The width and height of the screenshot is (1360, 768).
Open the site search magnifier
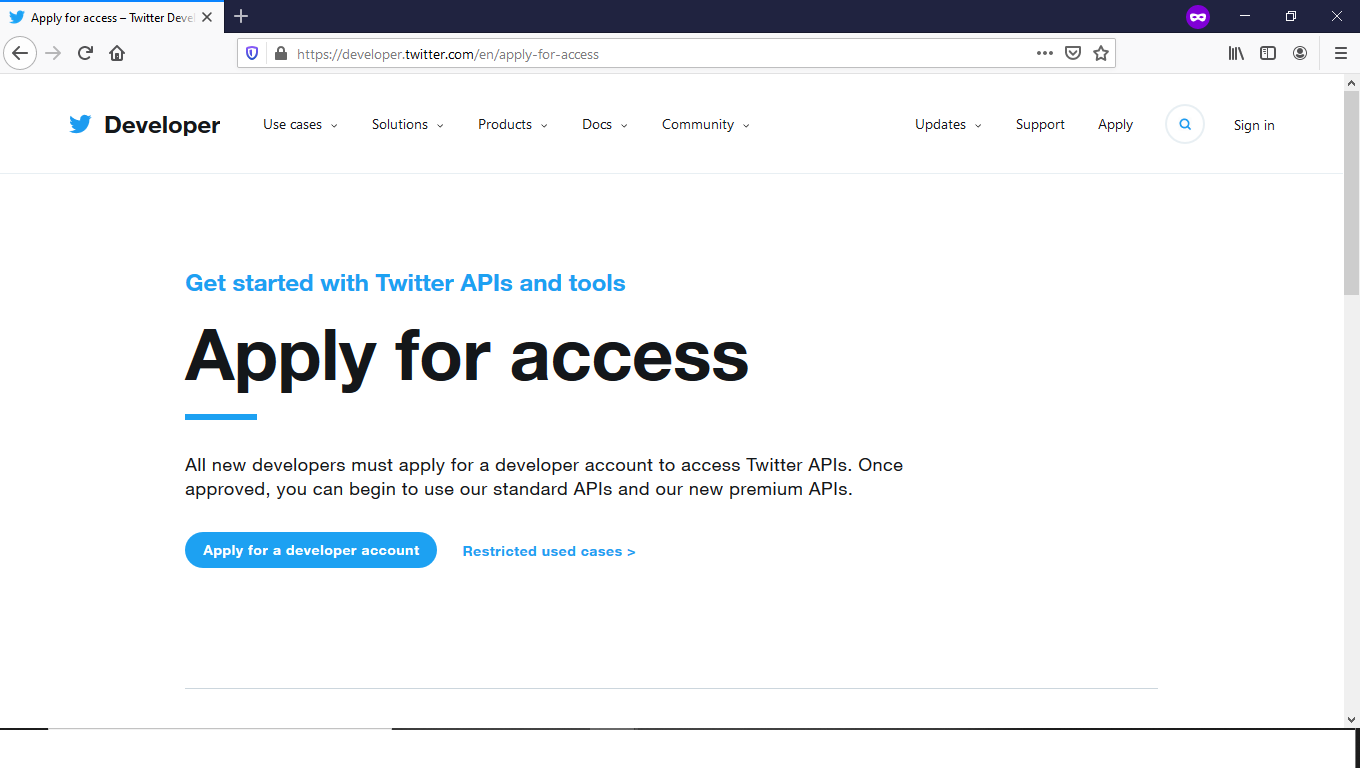pos(1185,125)
